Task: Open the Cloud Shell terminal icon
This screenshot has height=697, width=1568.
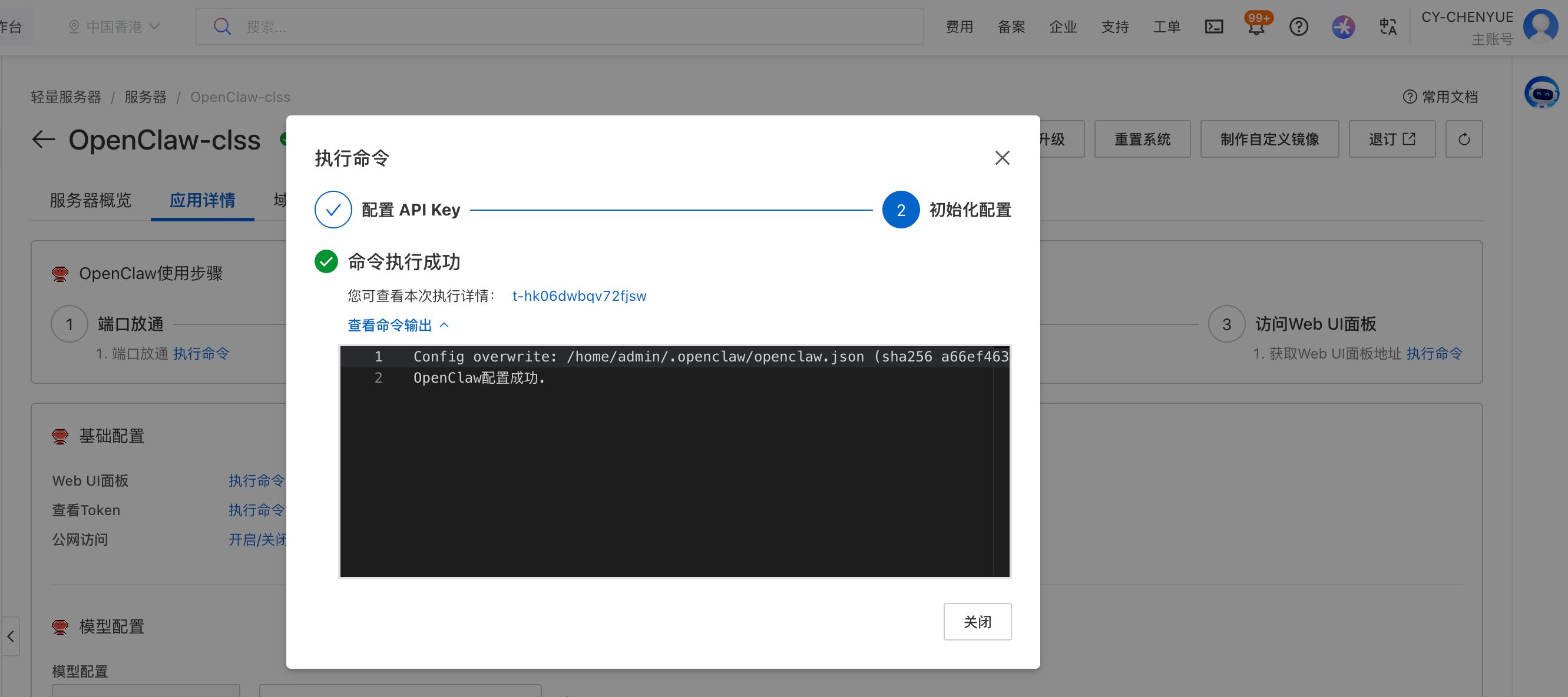Action: (x=1214, y=26)
